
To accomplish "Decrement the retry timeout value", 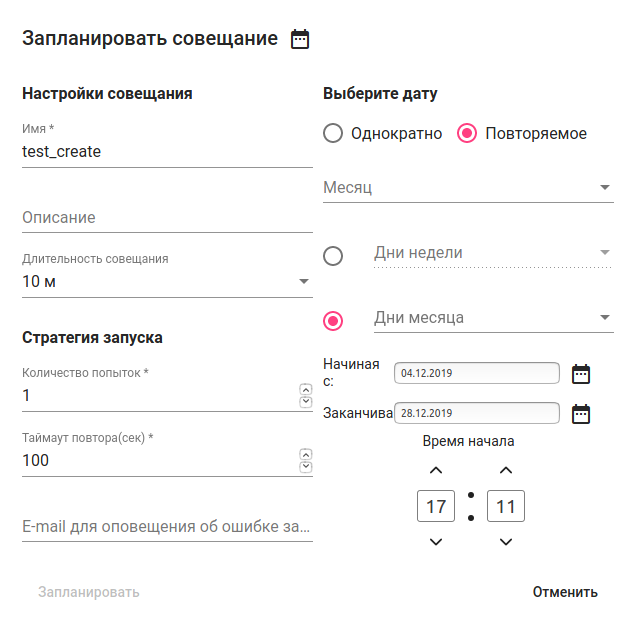I will (305, 467).
